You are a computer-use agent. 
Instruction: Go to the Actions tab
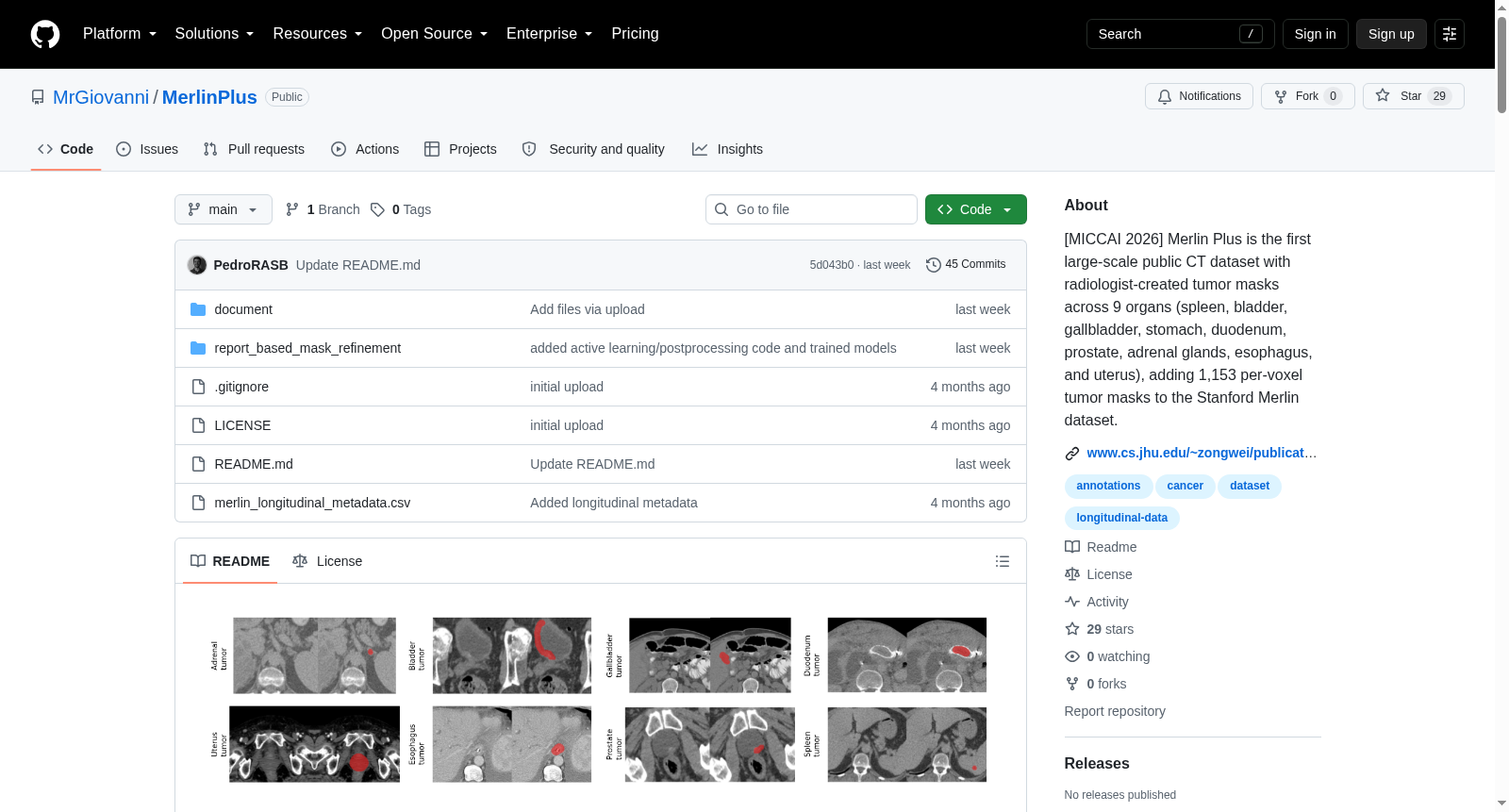click(x=365, y=149)
